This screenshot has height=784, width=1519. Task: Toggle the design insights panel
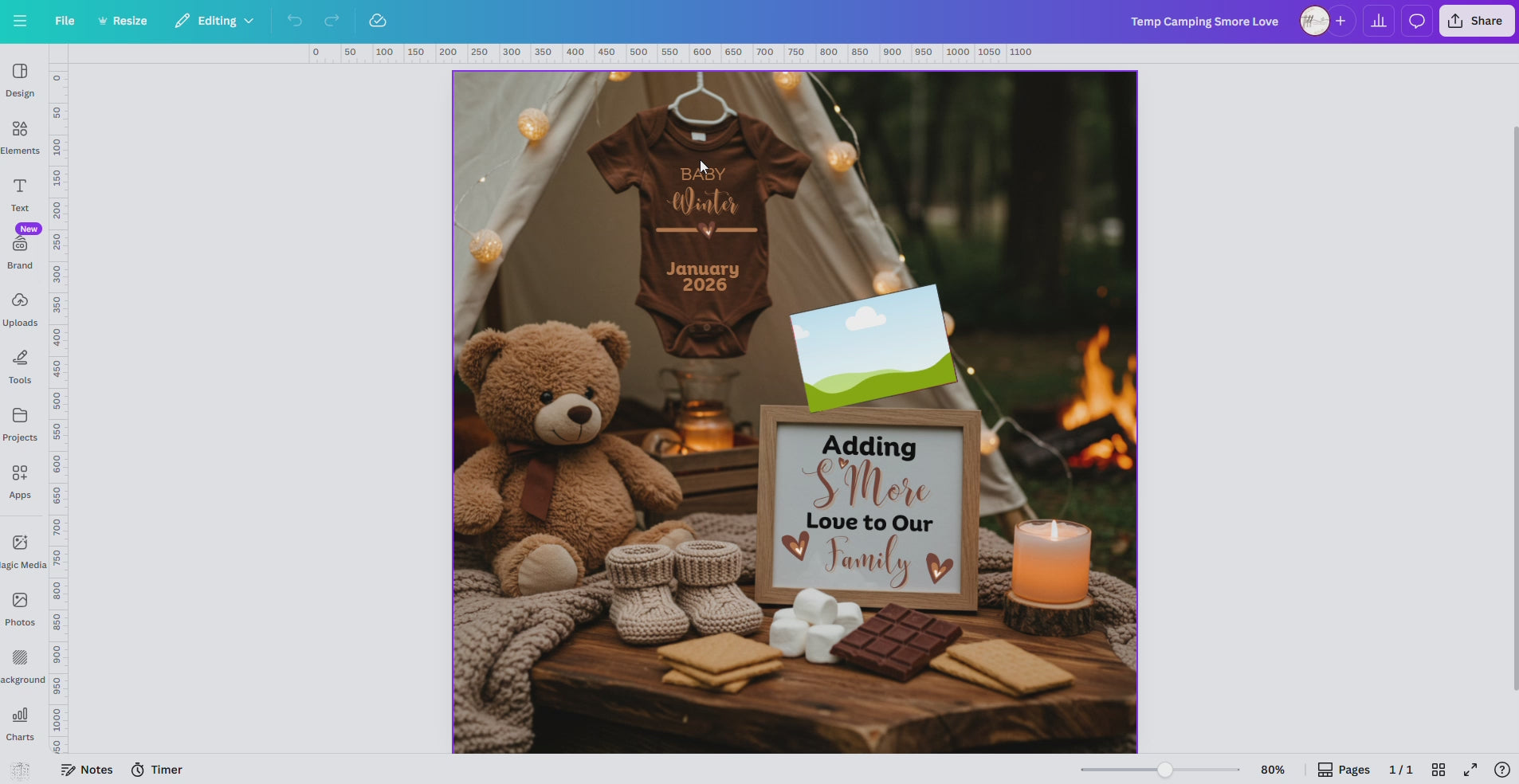click(1379, 20)
